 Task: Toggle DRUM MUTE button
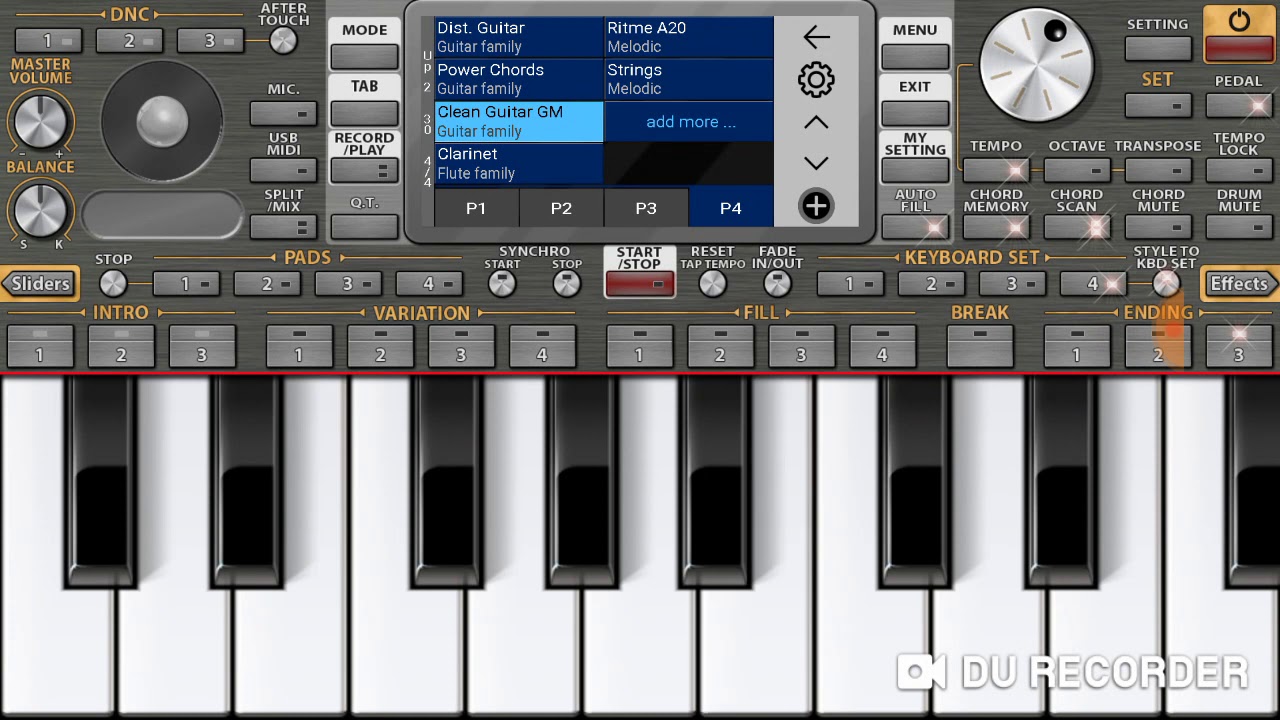coord(1239,227)
